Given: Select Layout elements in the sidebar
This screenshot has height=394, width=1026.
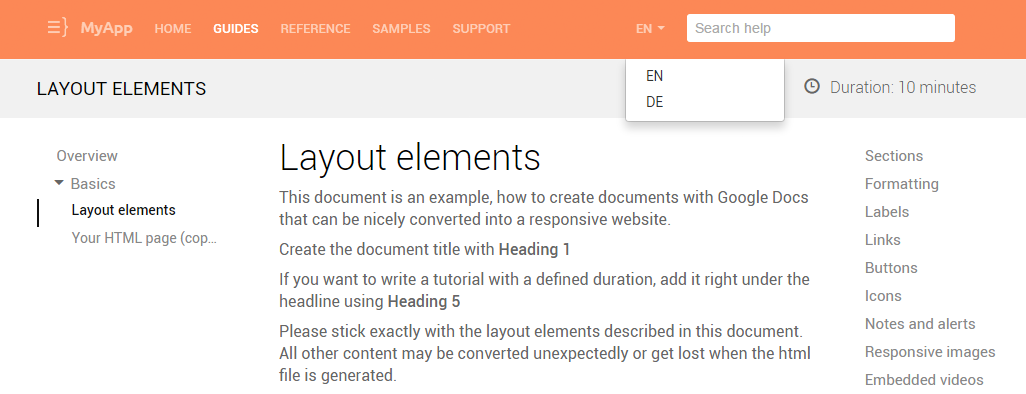Looking at the screenshot, I should click(x=124, y=210).
